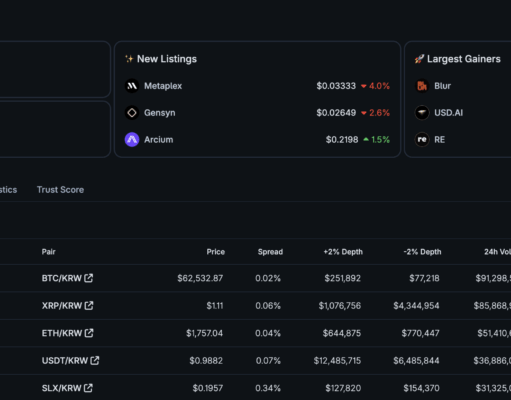Open the Arcium listing link
Image resolution: width=511 pixels, height=400 pixels.
pos(159,140)
